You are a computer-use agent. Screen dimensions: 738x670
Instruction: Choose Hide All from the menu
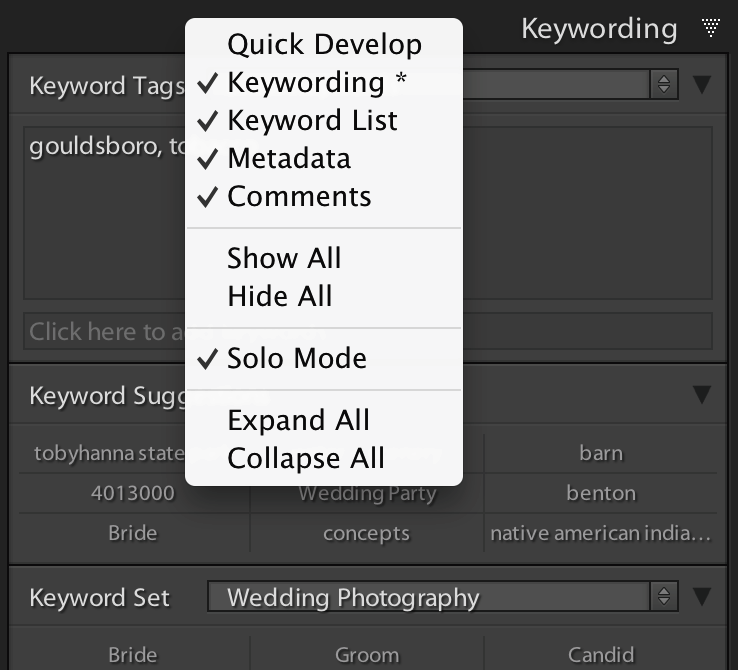(280, 296)
